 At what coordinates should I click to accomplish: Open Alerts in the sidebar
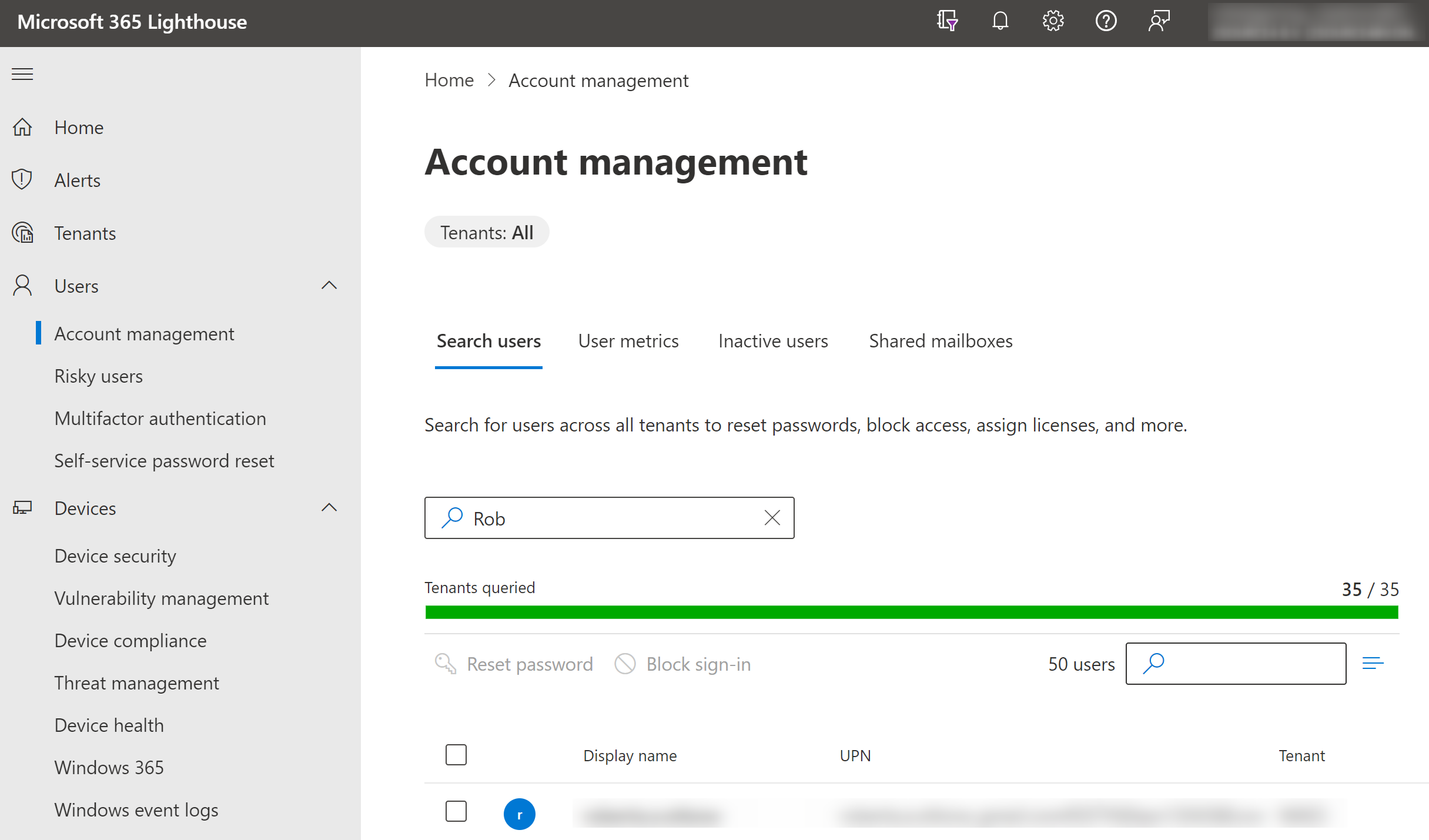77,180
